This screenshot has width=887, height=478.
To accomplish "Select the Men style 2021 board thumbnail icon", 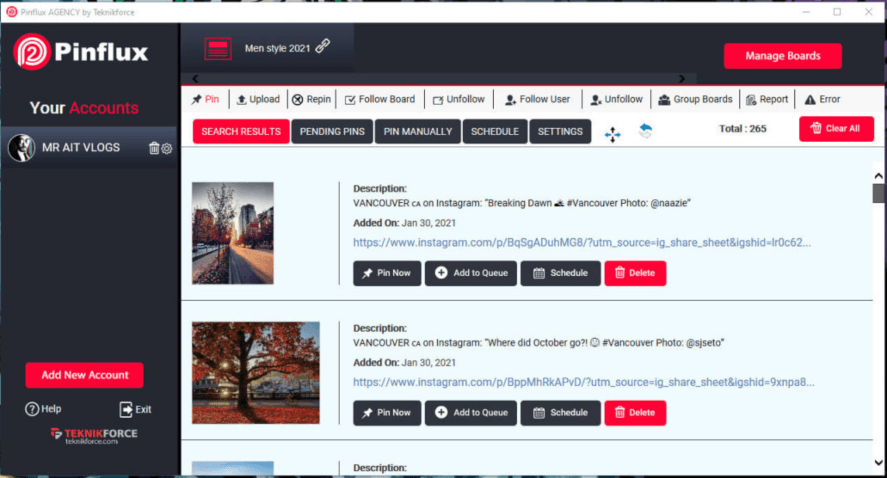I will point(218,48).
